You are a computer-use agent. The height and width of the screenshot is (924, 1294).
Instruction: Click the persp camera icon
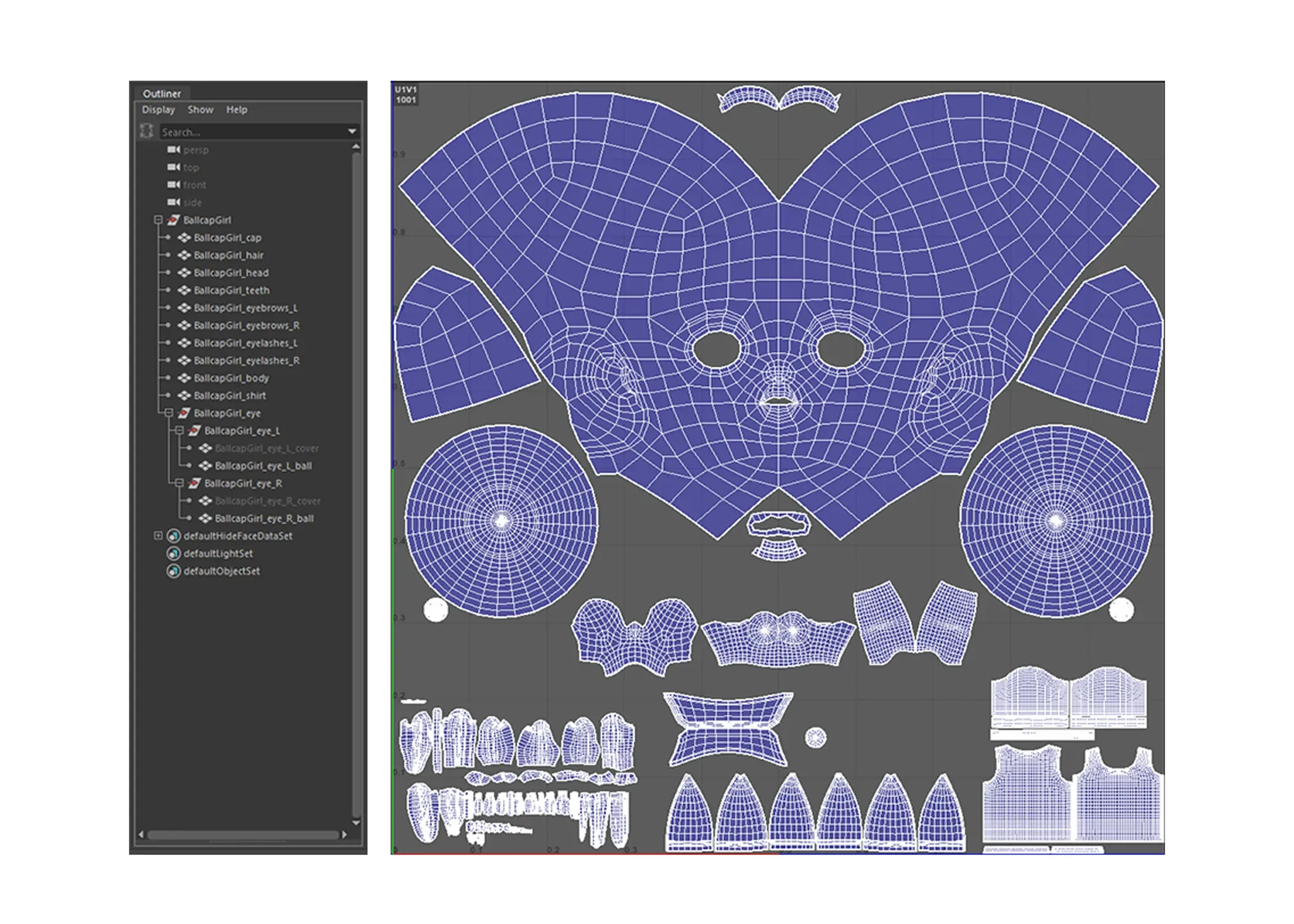click(174, 150)
